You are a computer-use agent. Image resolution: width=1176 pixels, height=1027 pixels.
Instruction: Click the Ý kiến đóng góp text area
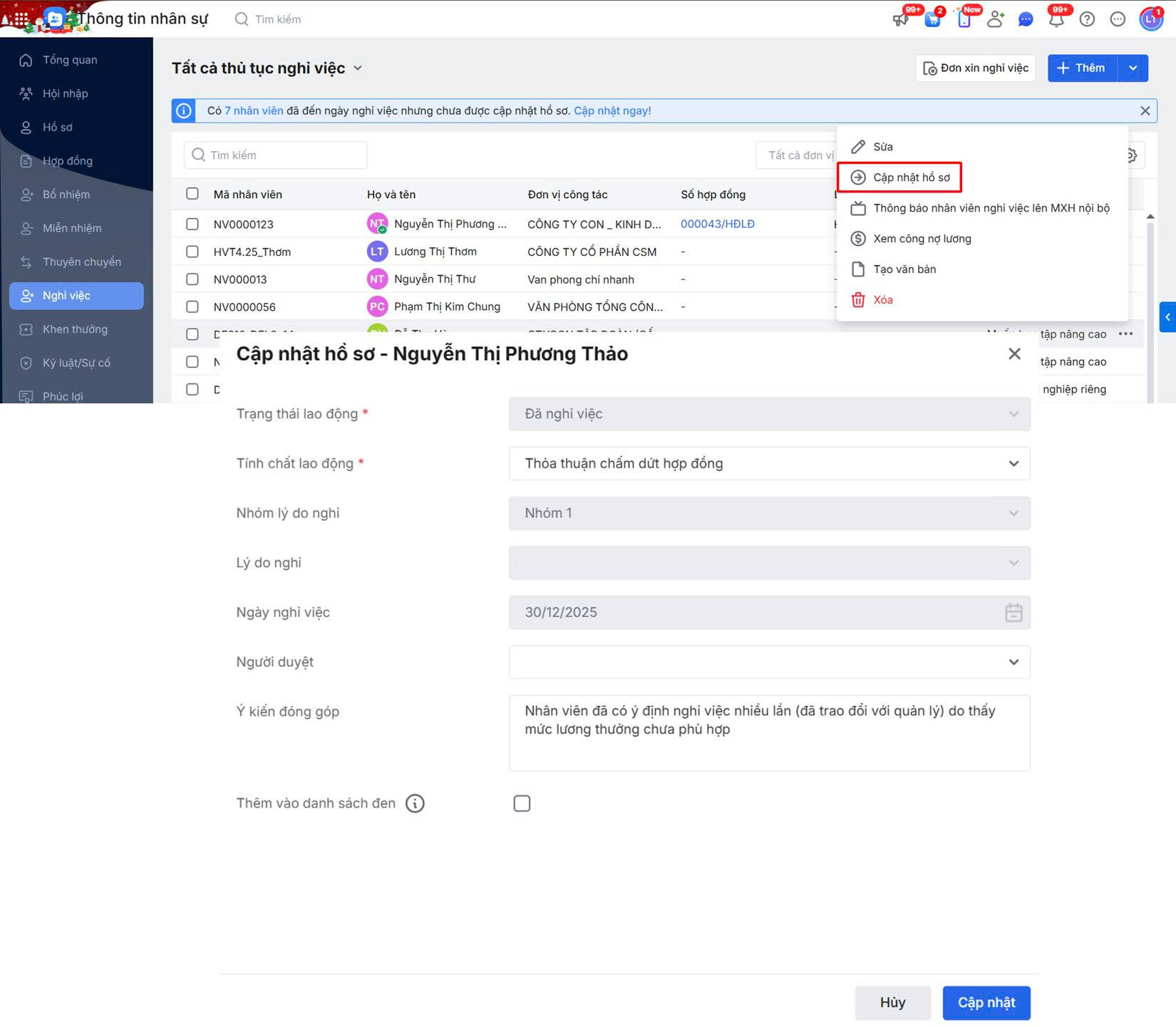click(770, 733)
